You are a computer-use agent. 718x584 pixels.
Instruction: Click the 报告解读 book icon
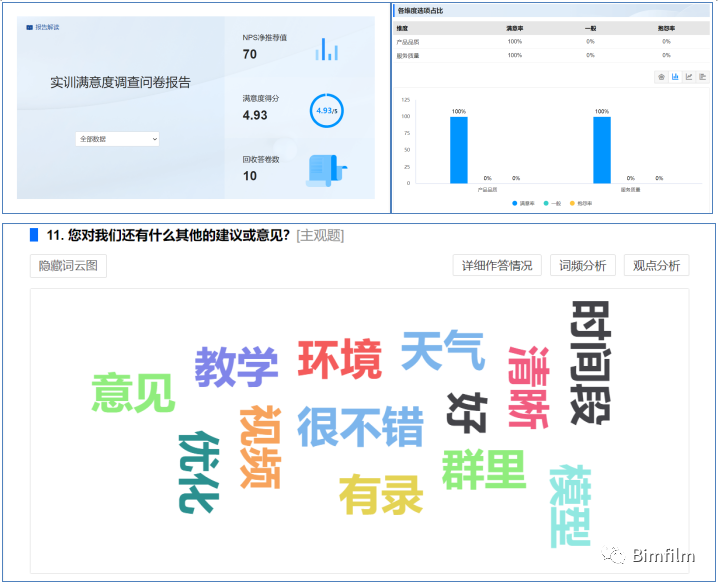(29, 27)
